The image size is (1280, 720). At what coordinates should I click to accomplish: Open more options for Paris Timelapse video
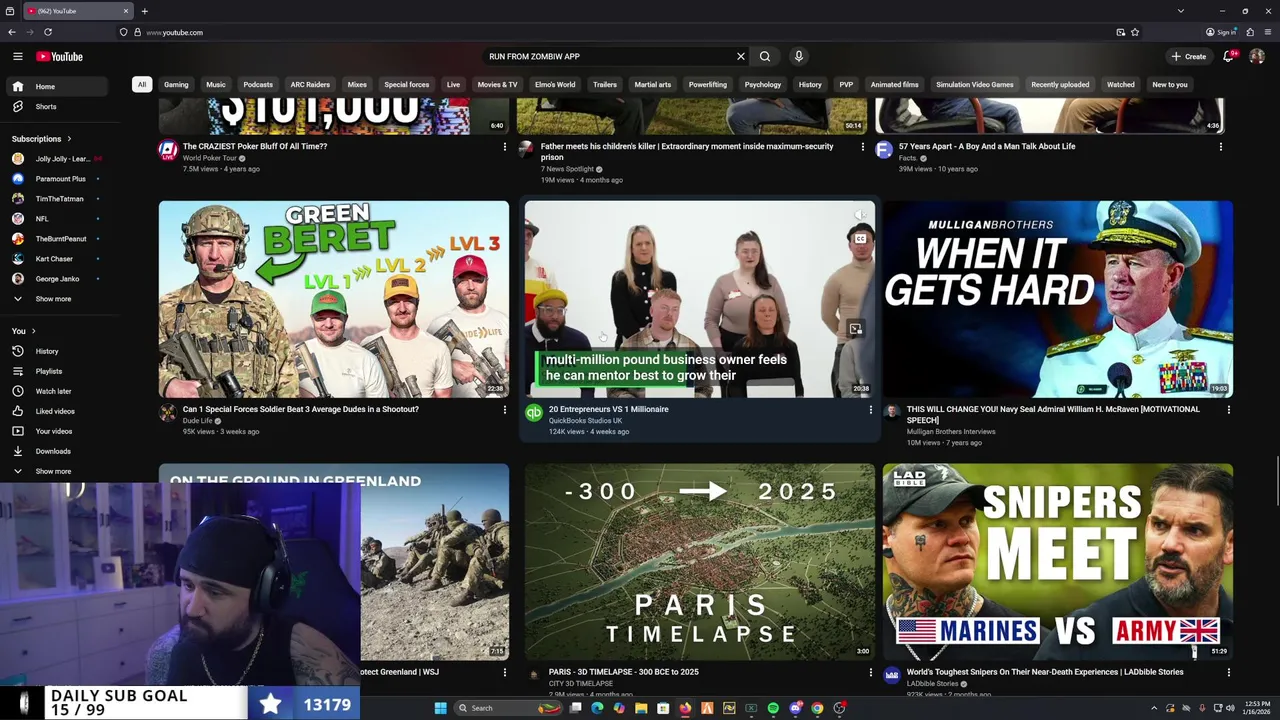point(870,673)
